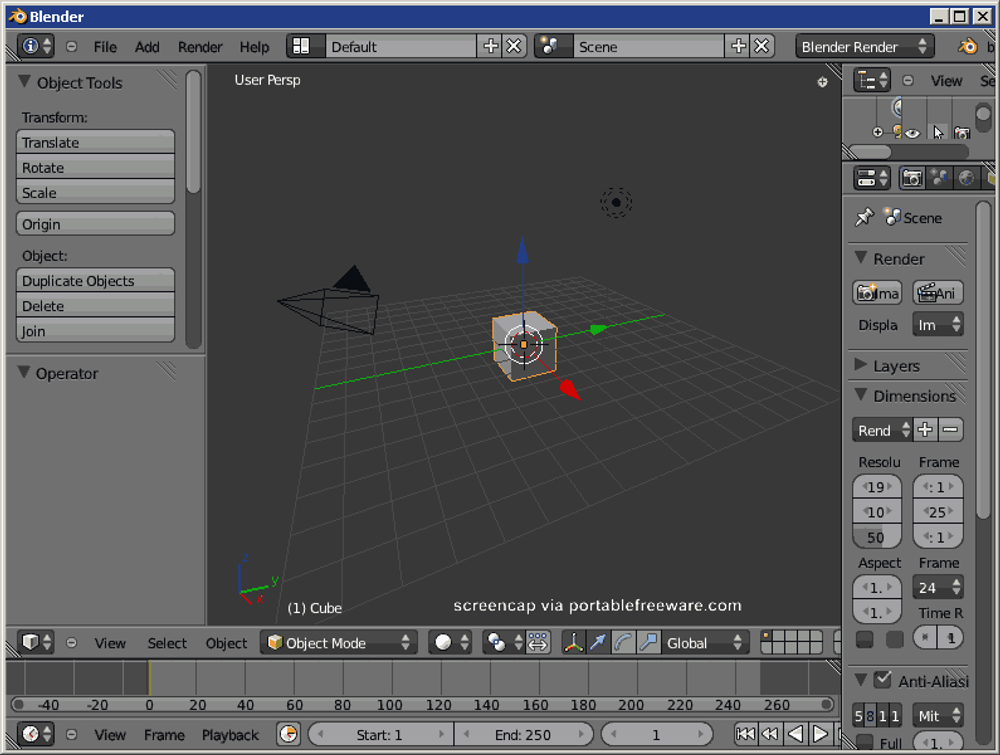Click the Rotate button in Object Tools
1000x755 pixels.
tap(96, 167)
